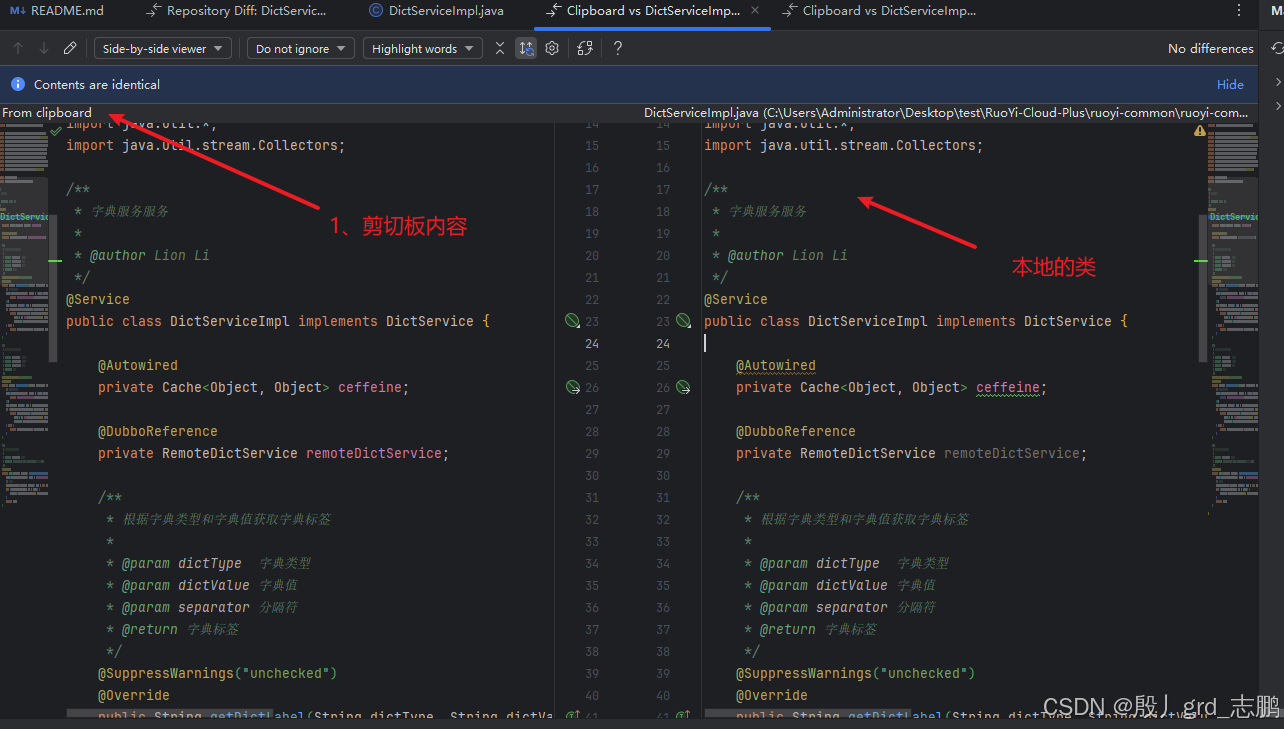This screenshot has height=729, width=1284.
Task: Click the Contents are identical message
Action: (97, 85)
